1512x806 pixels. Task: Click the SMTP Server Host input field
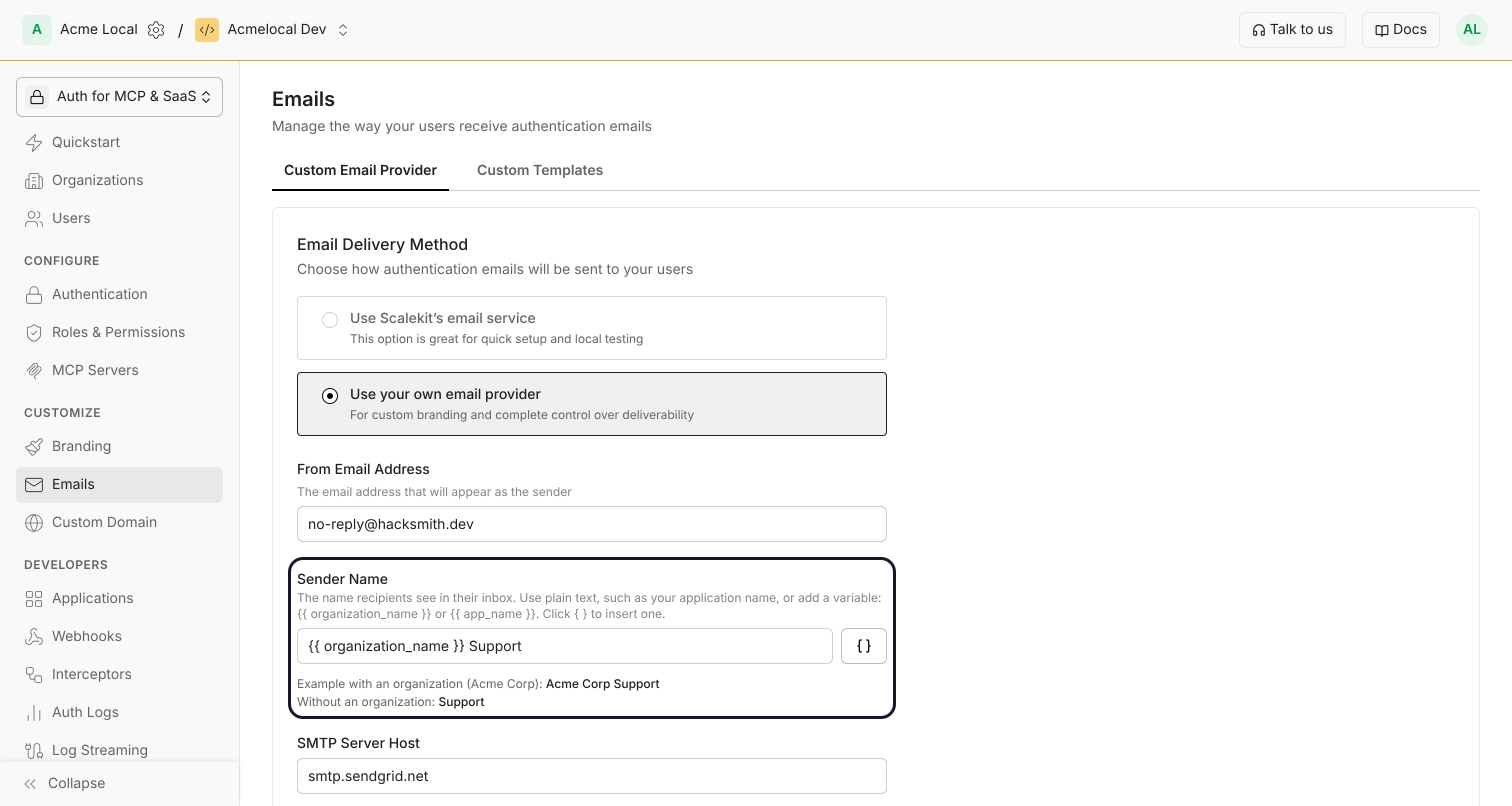(x=591, y=776)
